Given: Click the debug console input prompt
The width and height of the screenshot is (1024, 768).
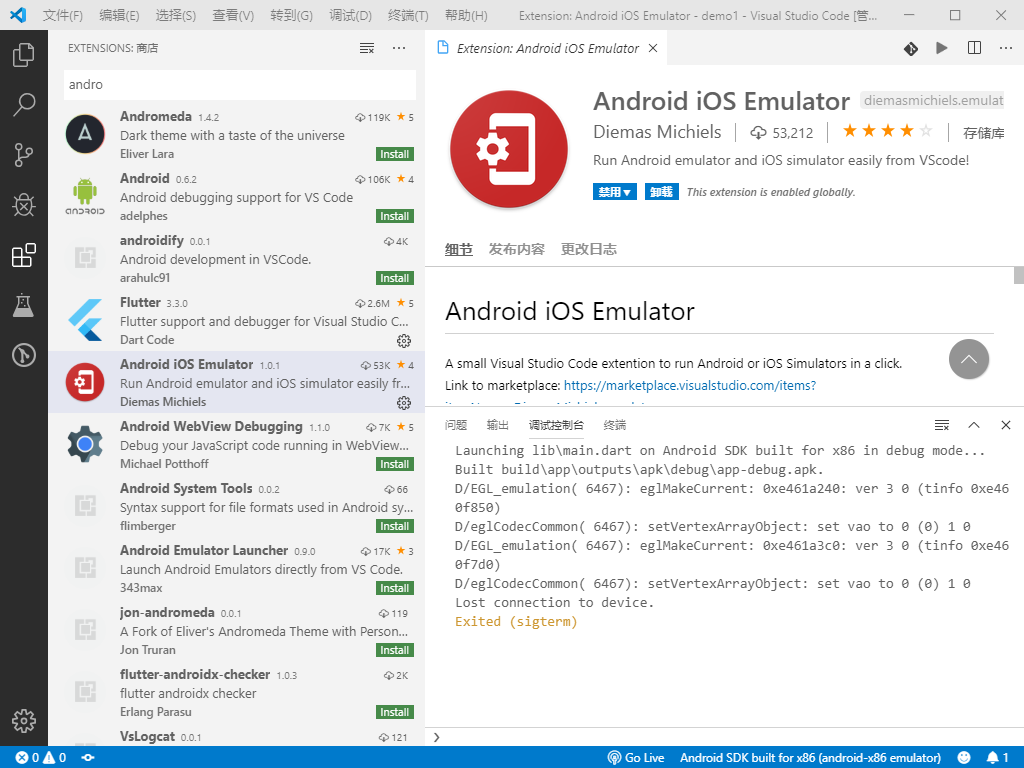Looking at the screenshot, I should [x=724, y=737].
